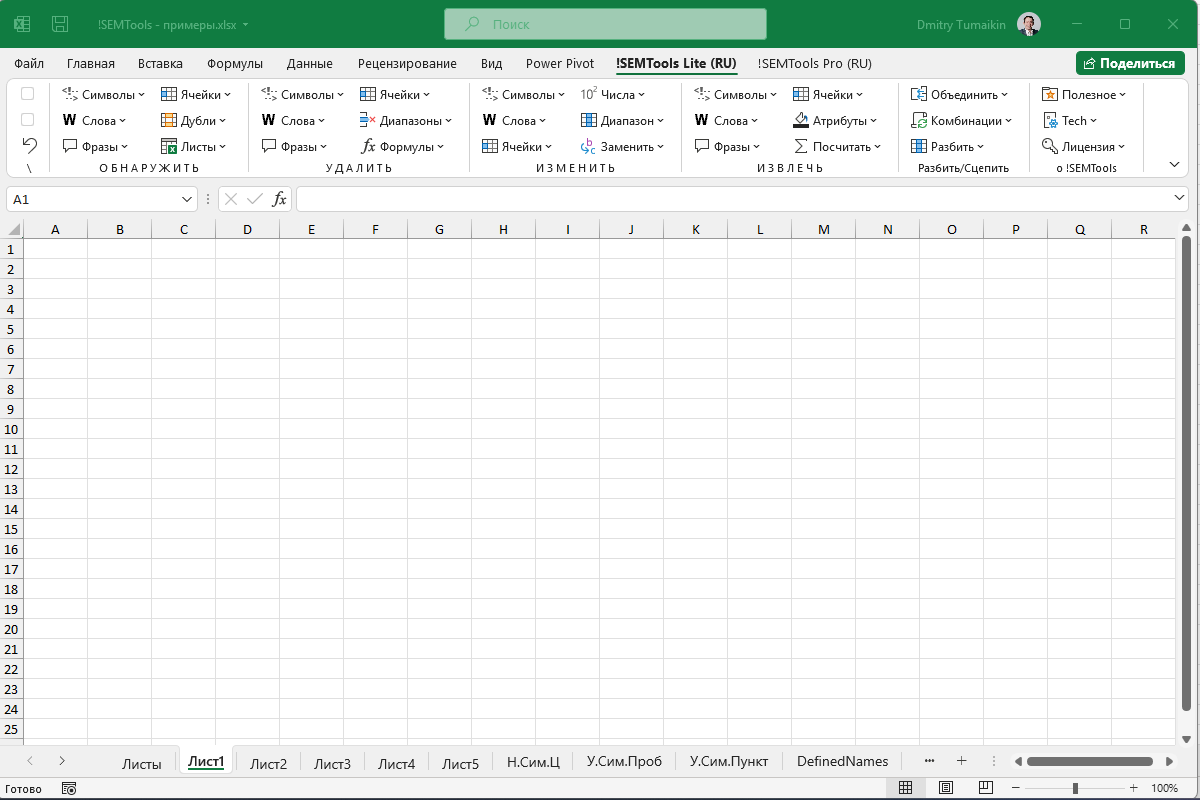
Task: Click the formula bar cancel X icon
Action: [231, 199]
